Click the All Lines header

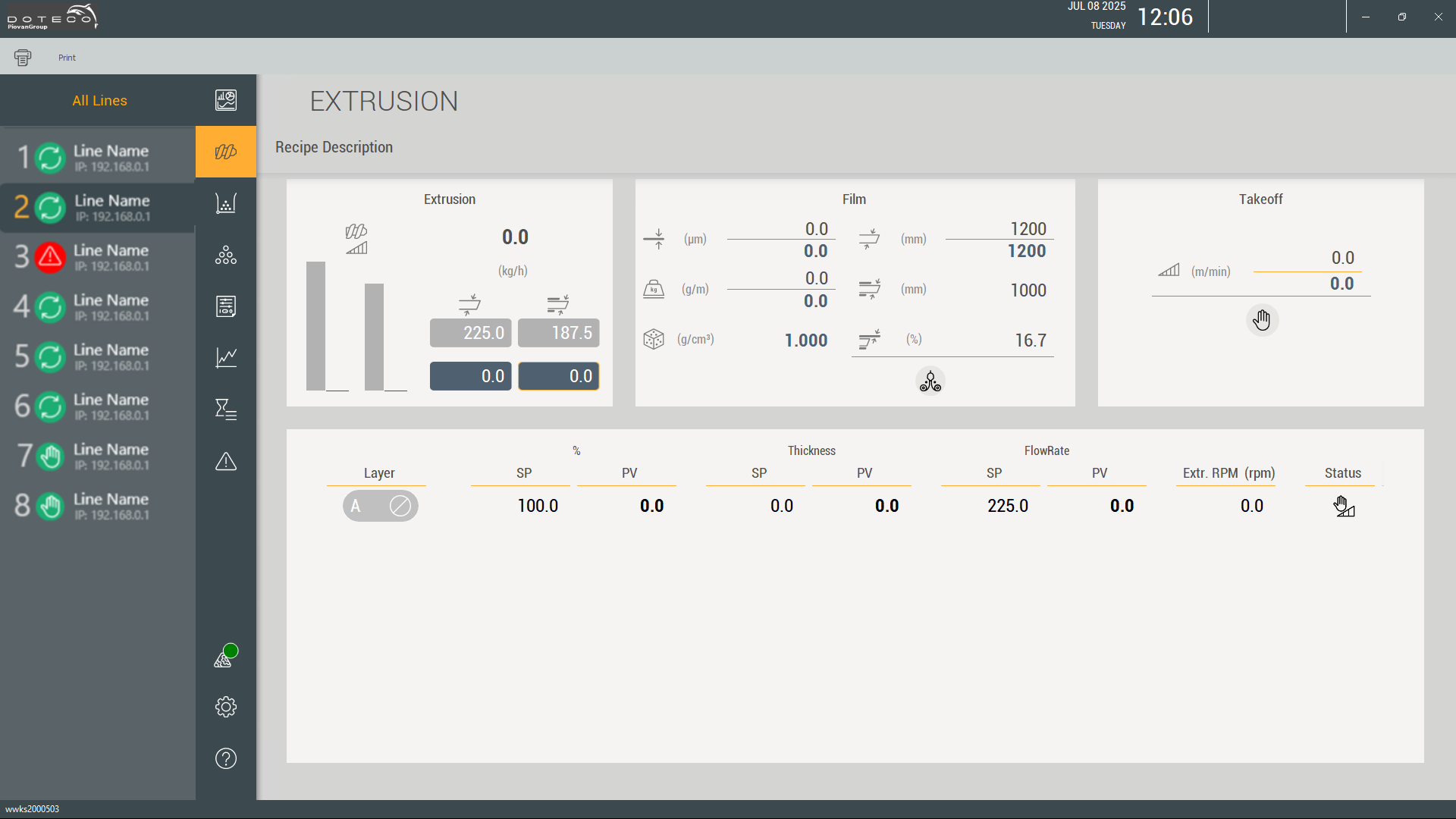coord(99,101)
